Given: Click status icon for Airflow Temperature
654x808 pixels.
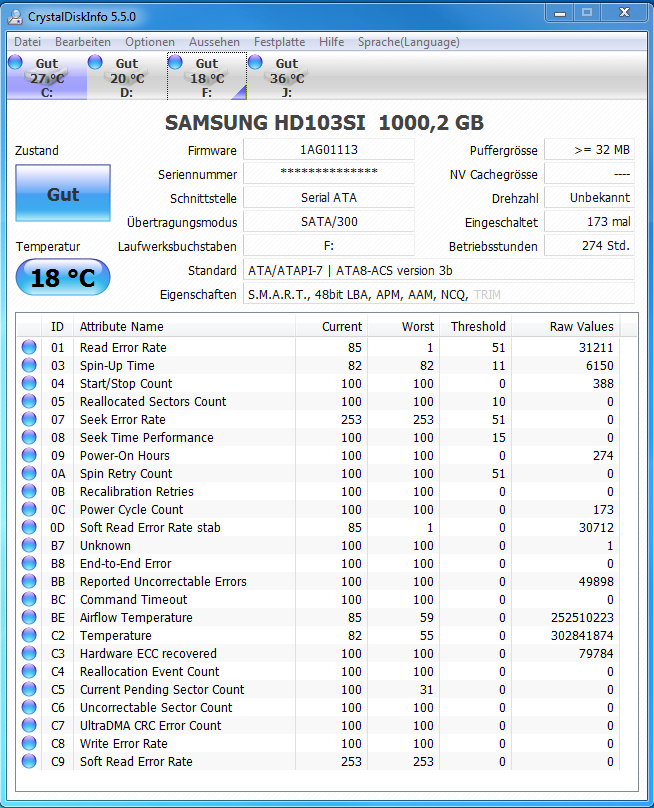Looking at the screenshot, I should point(29,617).
